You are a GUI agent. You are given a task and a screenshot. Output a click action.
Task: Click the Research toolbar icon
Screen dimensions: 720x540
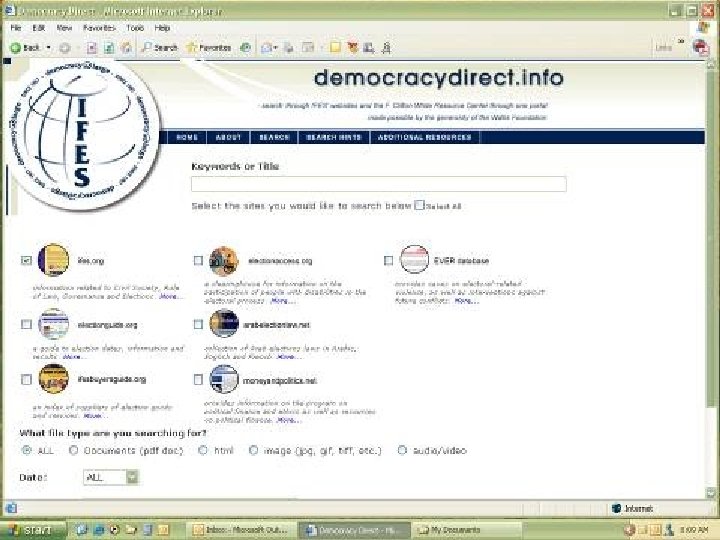368,48
